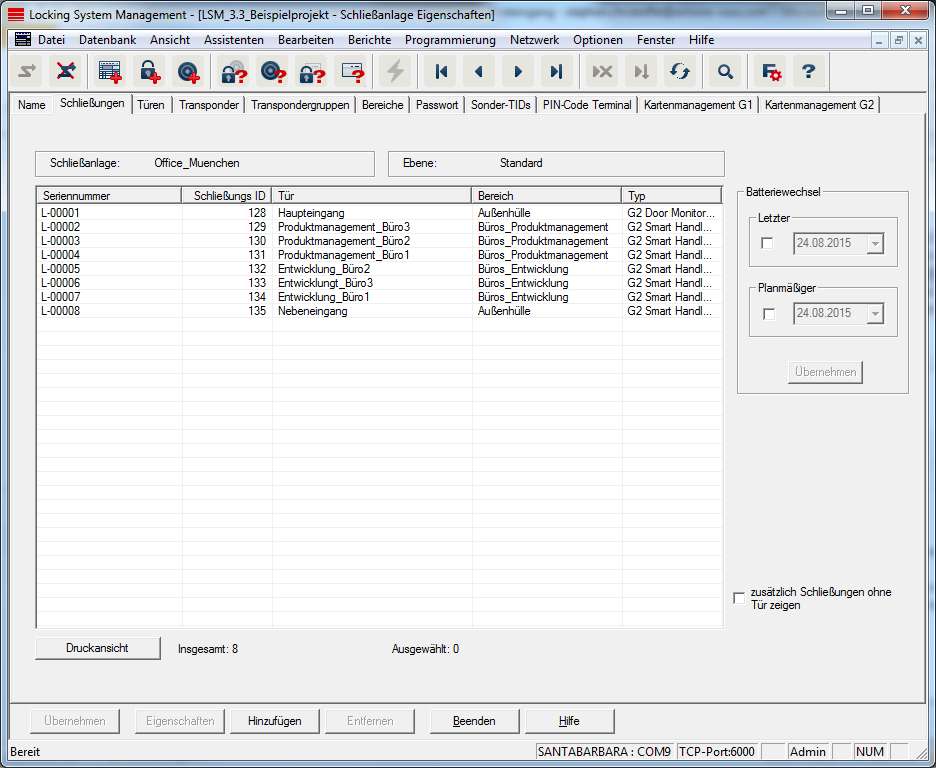Switch to the Transpondergruppen tab
The width and height of the screenshot is (936, 768).
click(x=300, y=105)
